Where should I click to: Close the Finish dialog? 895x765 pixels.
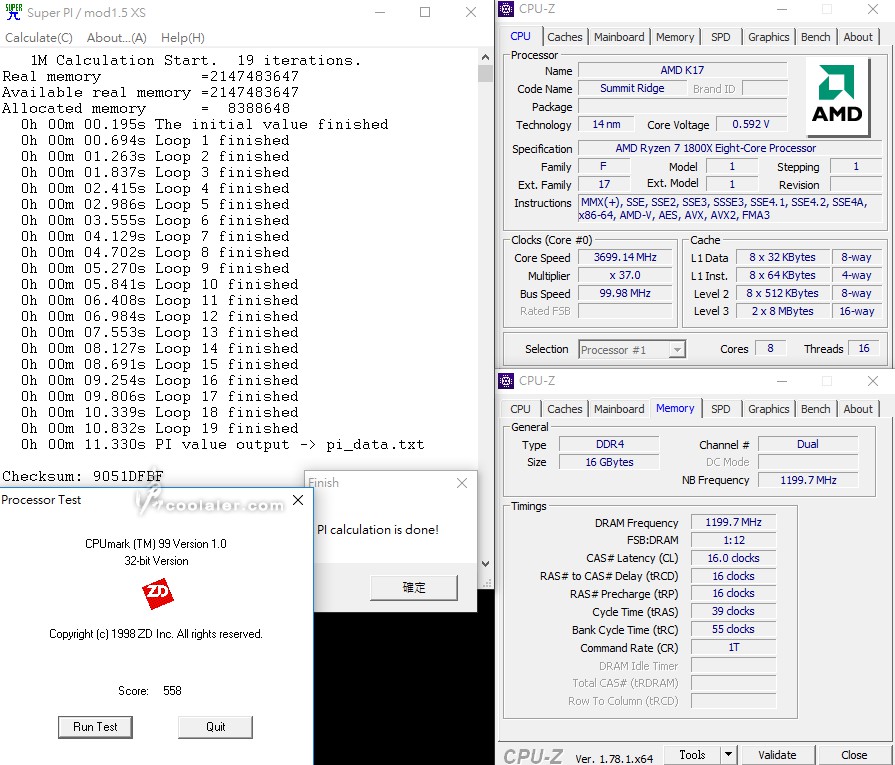462,483
